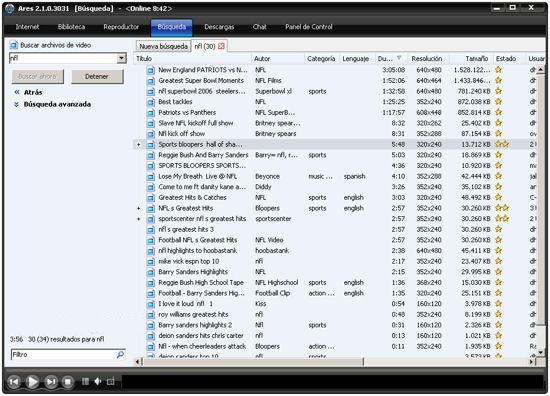550x396 pixels.
Task: Click star rating for Greatest Super Bowl Moments
Action: pyautogui.click(x=498, y=80)
